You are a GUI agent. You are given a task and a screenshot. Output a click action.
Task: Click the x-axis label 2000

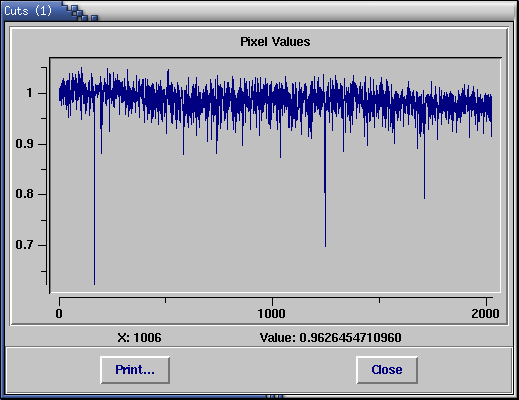[485, 314]
